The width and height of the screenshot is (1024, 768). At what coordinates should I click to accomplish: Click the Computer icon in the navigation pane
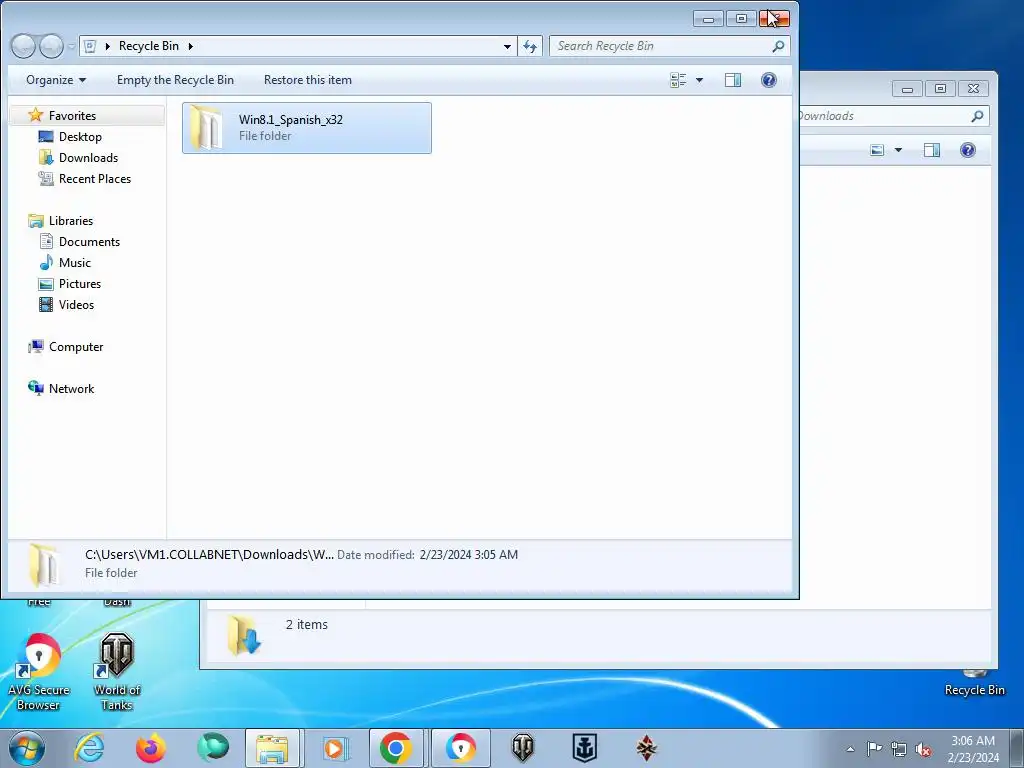(x=35, y=347)
